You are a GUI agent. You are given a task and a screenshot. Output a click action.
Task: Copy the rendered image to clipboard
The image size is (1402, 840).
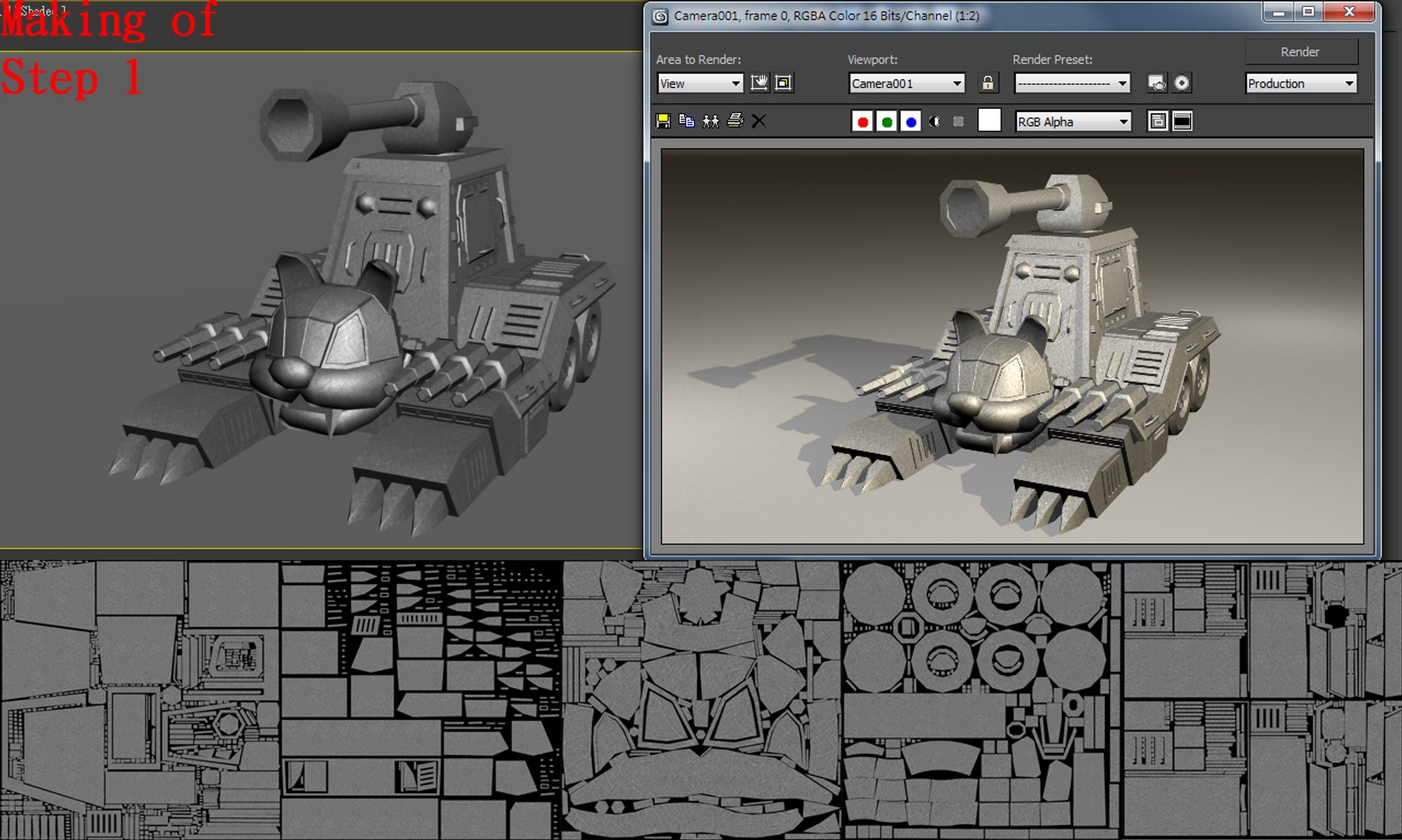coord(686,121)
